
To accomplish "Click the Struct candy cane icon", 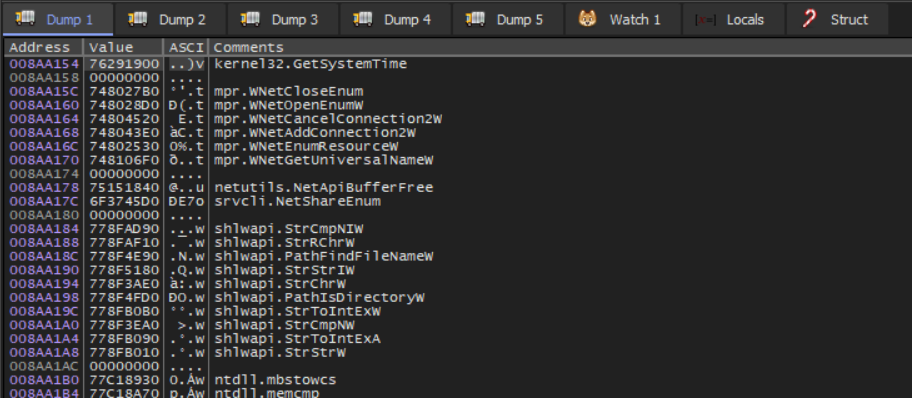I will [x=809, y=19].
